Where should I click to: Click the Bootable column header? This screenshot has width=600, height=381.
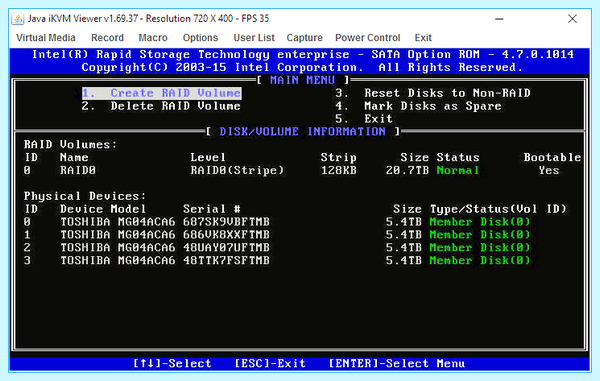pos(552,158)
